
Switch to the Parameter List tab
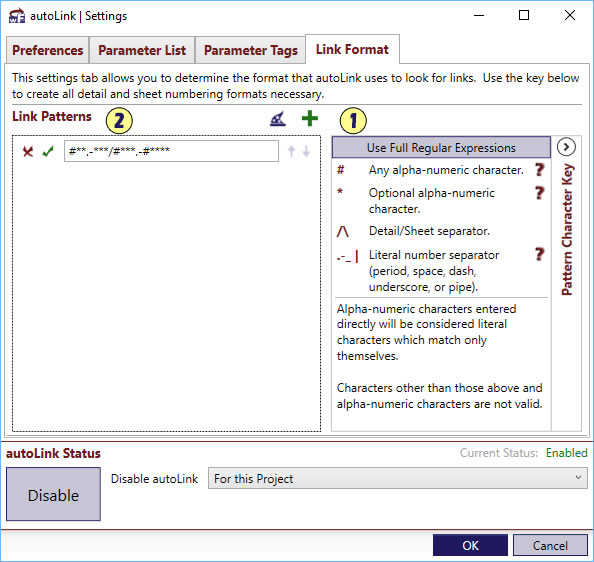[x=142, y=50]
